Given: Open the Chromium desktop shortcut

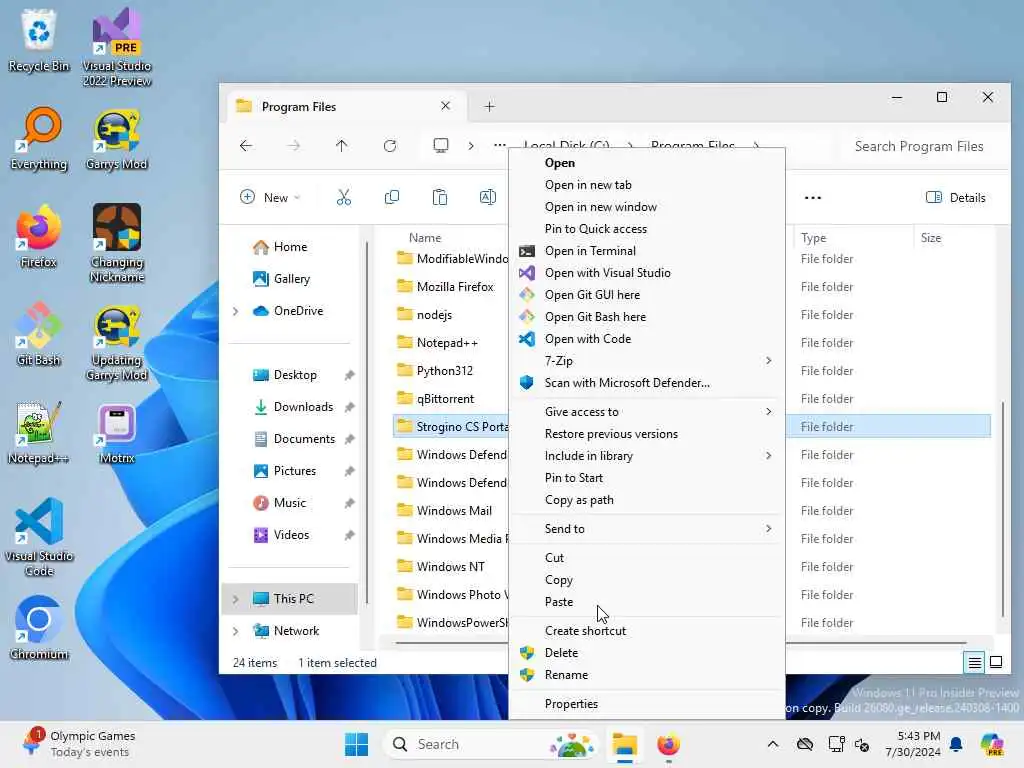Looking at the screenshot, I should (39, 629).
